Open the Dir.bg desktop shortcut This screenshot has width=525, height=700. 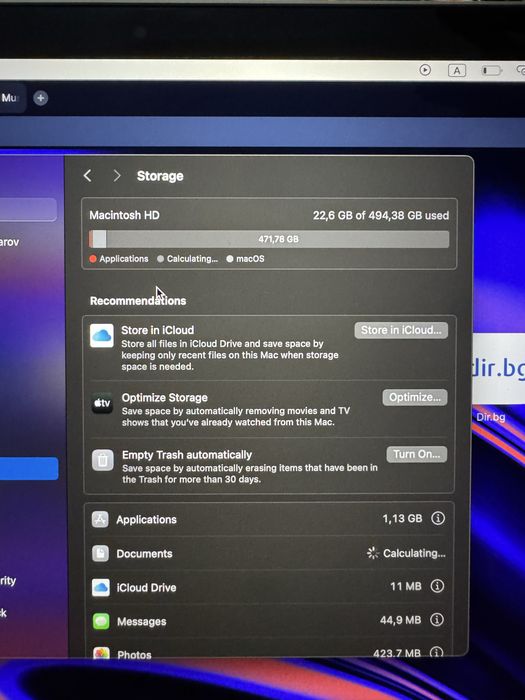pyautogui.click(x=498, y=375)
